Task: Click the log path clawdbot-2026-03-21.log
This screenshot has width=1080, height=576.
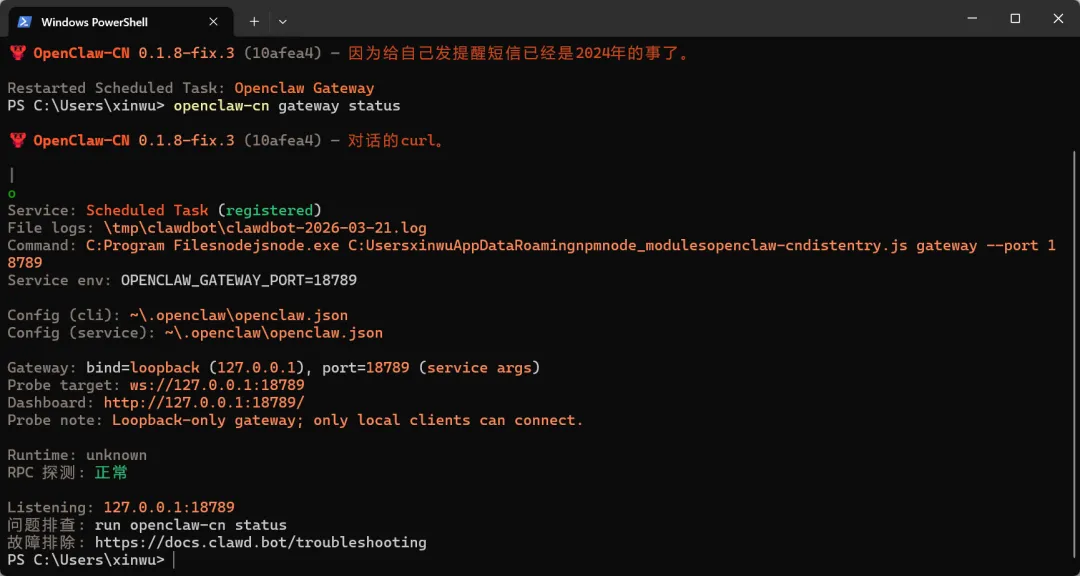Action: (265, 227)
